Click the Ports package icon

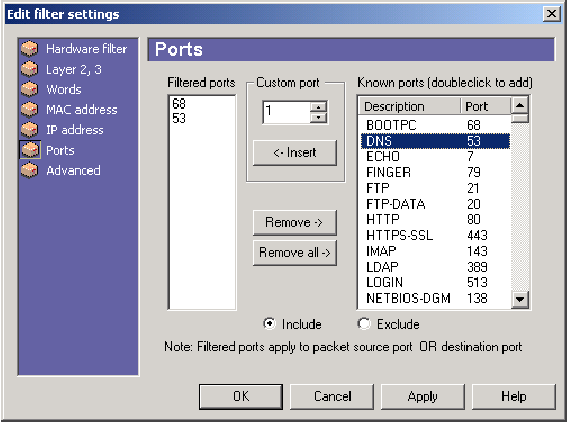point(29,150)
